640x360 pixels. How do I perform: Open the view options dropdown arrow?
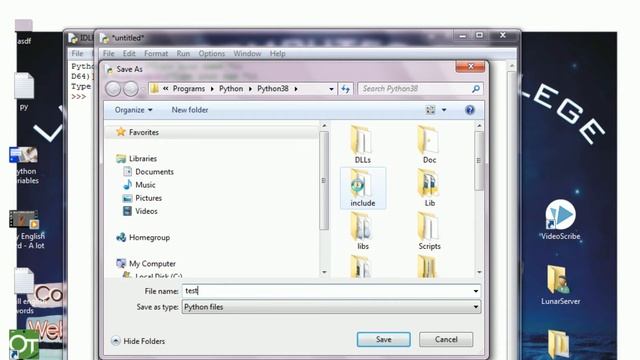tap(444, 110)
